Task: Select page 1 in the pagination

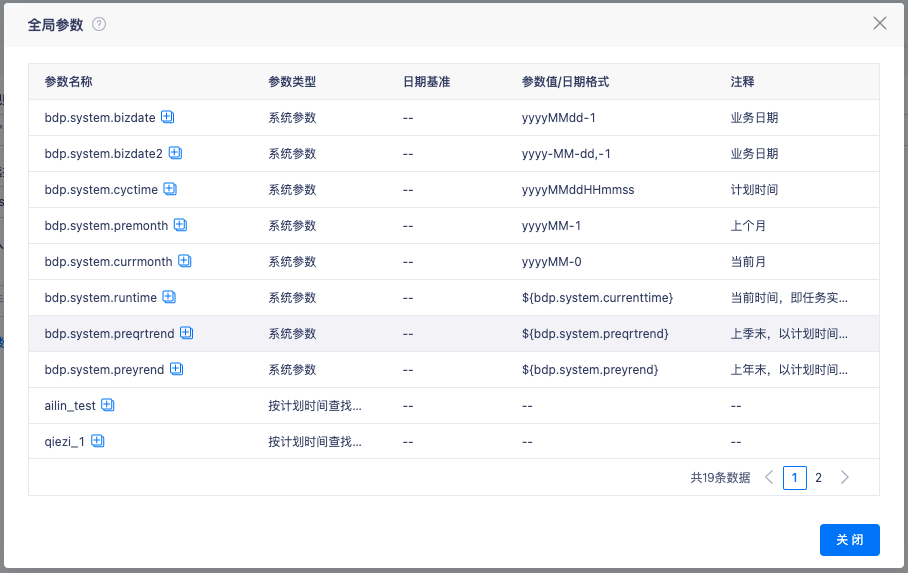Action: (x=794, y=477)
